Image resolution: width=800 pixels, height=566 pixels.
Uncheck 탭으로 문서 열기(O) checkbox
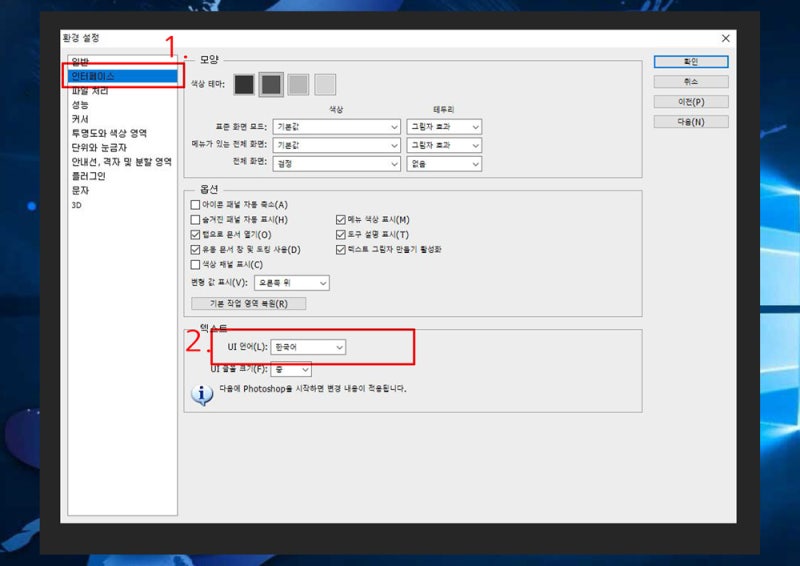tap(195, 235)
